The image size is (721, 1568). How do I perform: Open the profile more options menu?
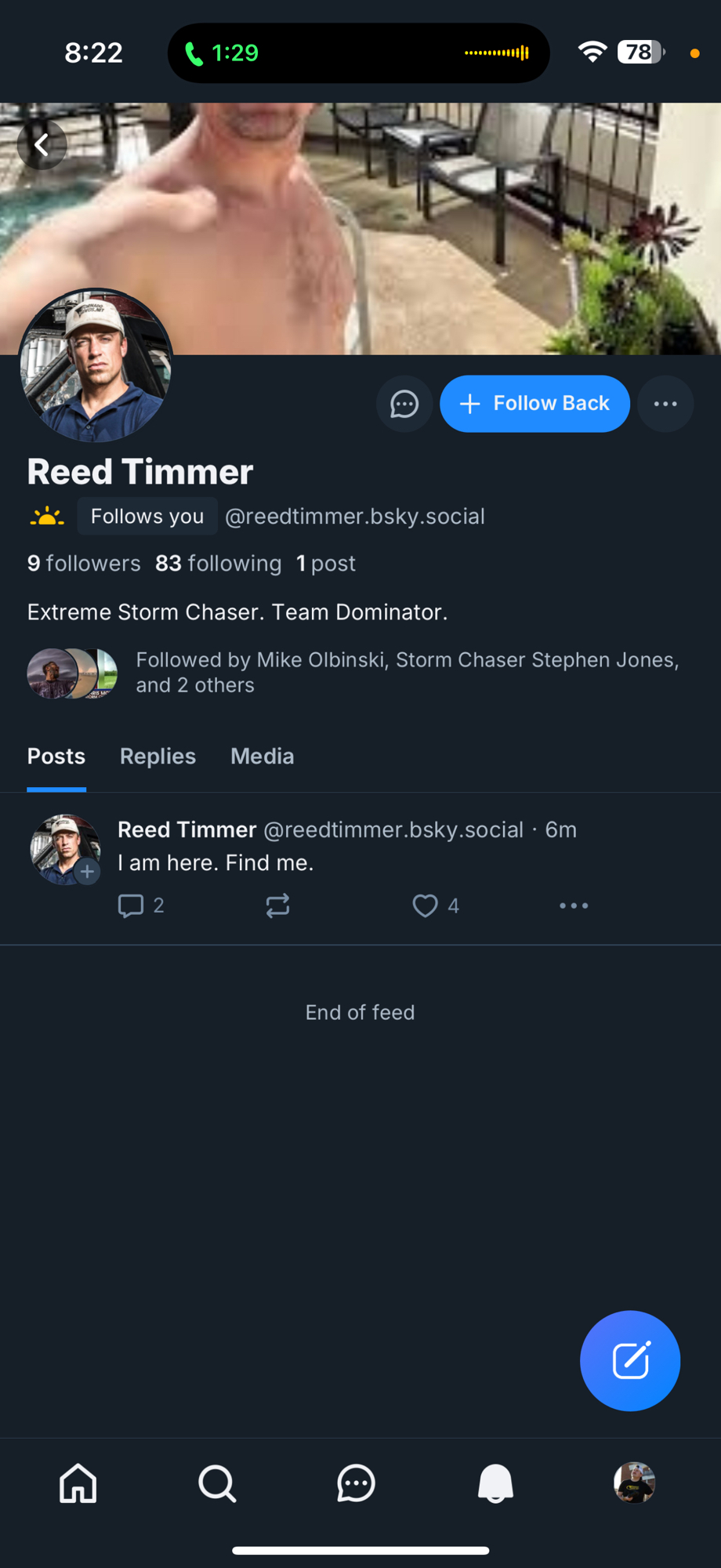(665, 404)
